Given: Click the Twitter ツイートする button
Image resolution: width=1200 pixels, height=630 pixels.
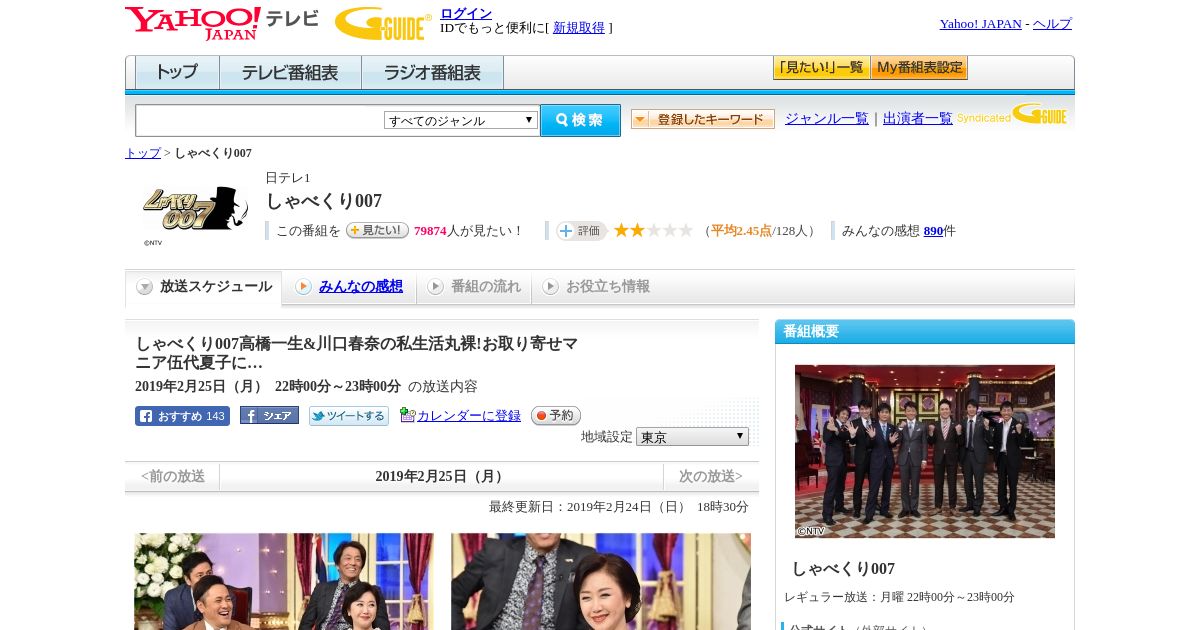Looking at the screenshot, I should [348, 416].
